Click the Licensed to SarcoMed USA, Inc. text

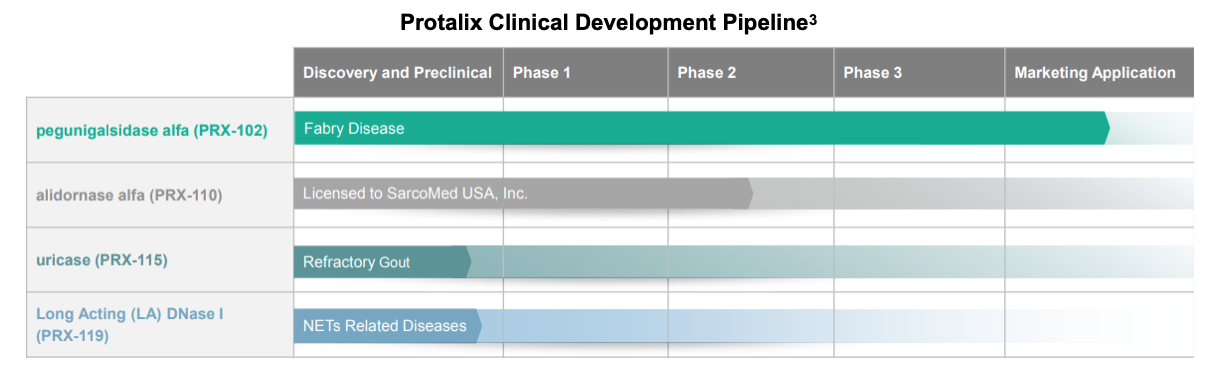coord(415,193)
